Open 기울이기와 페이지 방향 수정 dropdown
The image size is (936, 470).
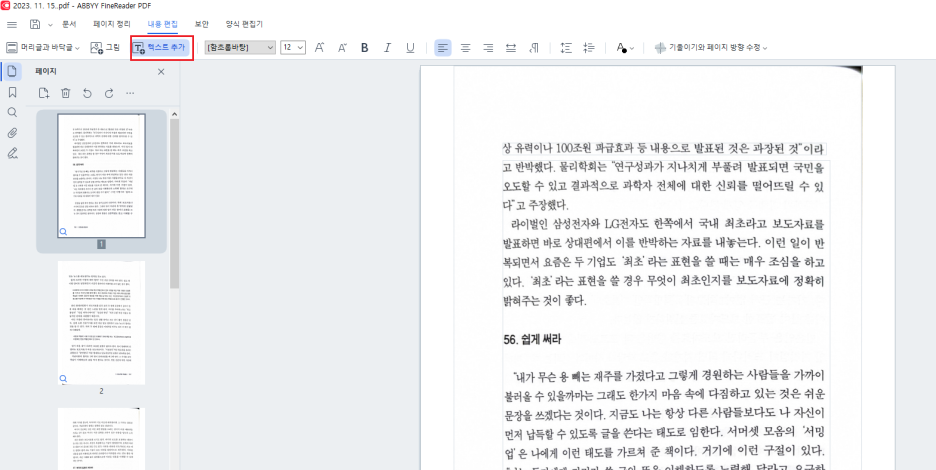pyautogui.click(x=710, y=48)
